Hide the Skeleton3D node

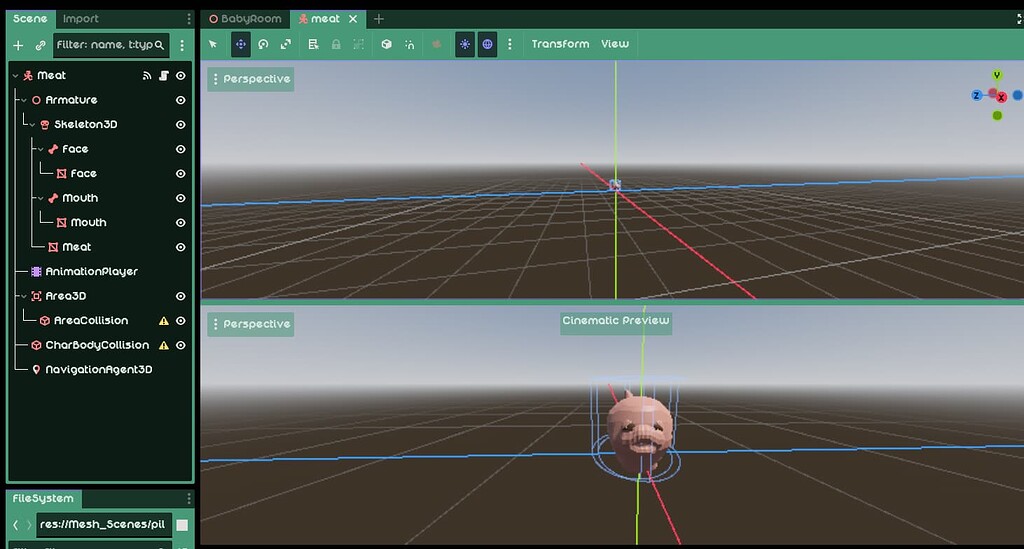181,125
